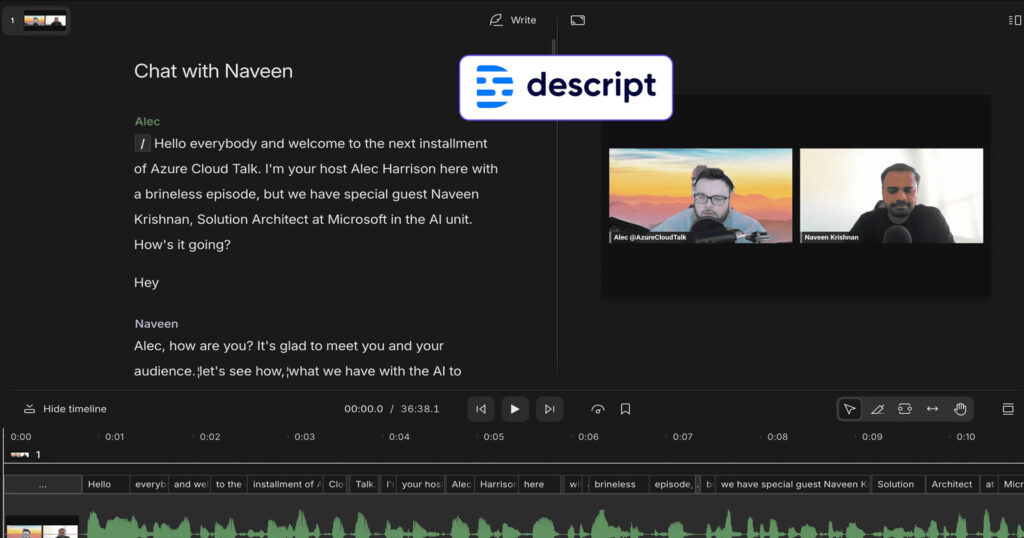
Task: Click the bookmark marker icon
Action: pyautogui.click(x=625, y=409)
